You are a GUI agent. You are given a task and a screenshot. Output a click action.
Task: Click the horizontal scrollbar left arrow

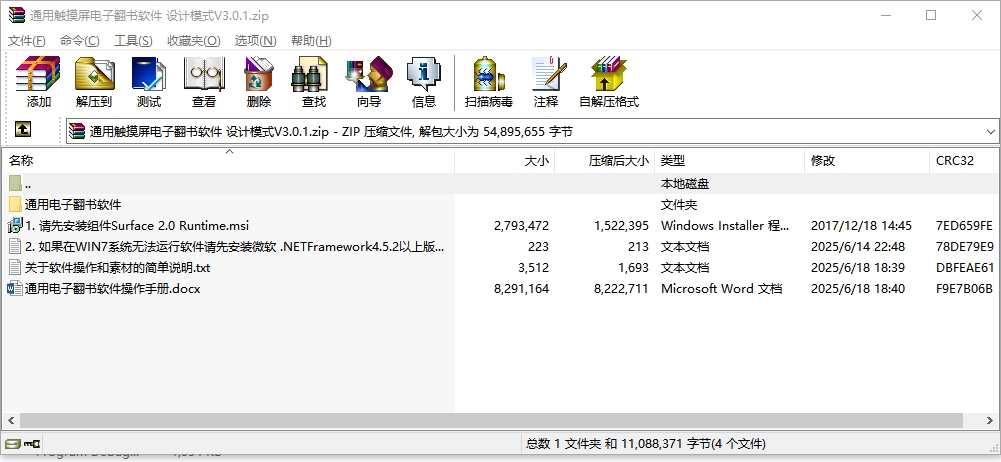point(10,421)
